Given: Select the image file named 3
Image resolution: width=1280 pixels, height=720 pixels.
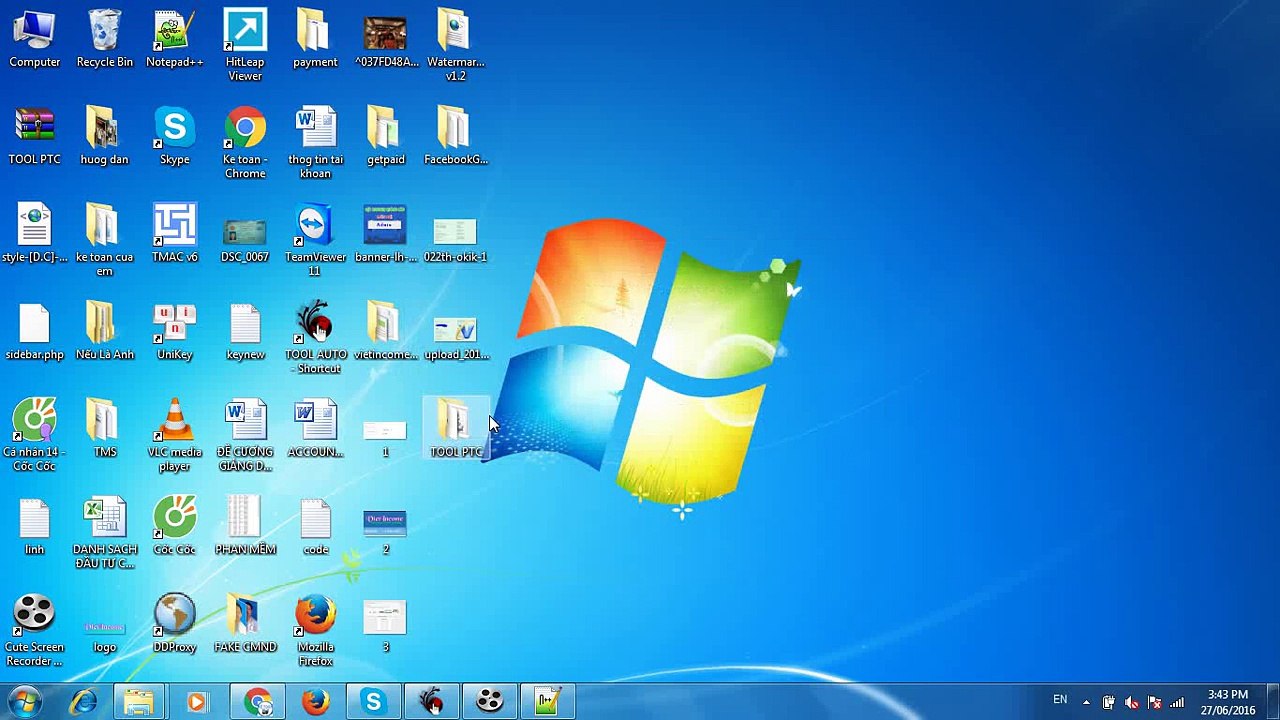Looking at the screenshot, I should pos(386,626).
